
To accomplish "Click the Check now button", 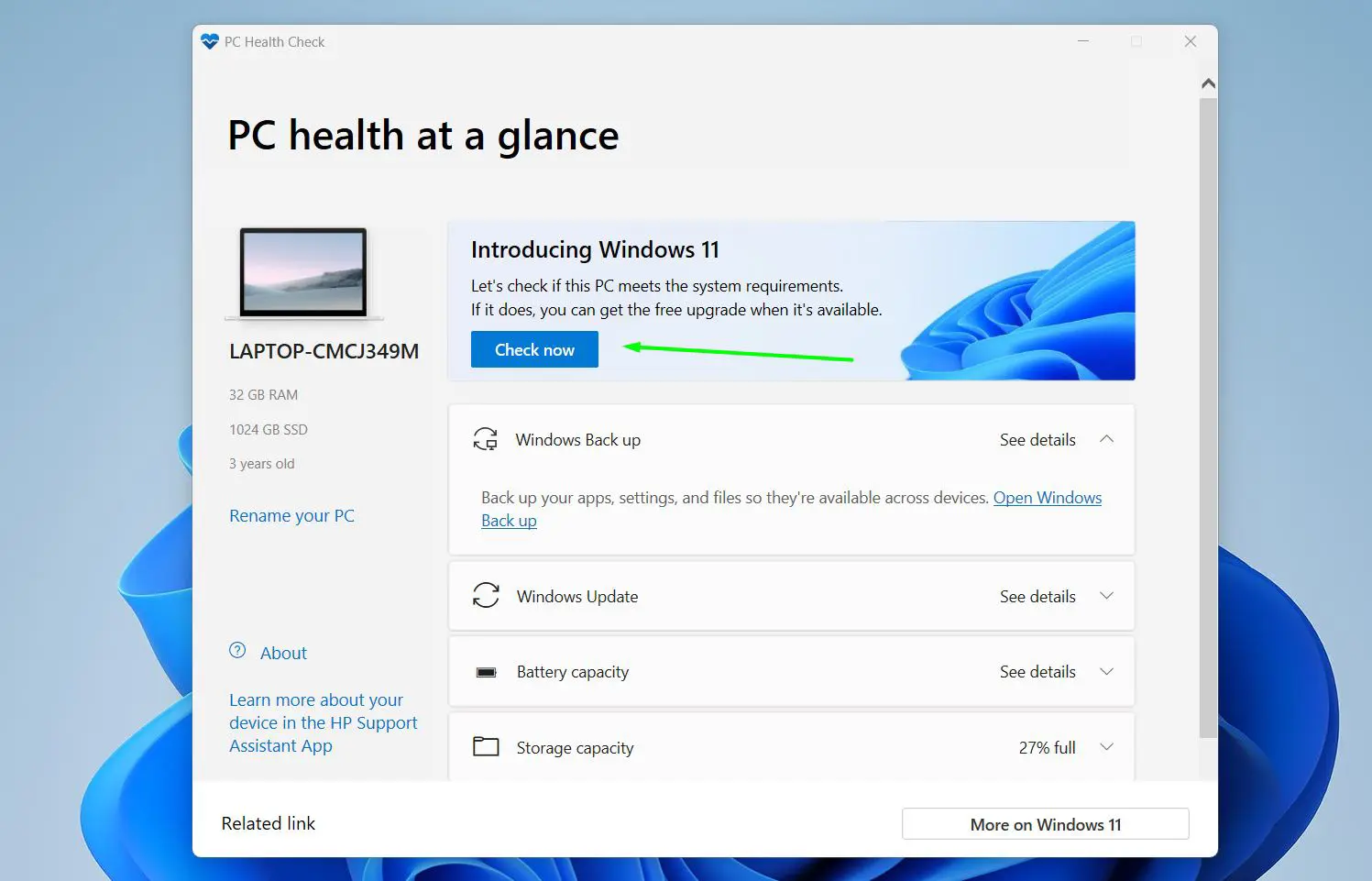I will (x=534, y=349).
